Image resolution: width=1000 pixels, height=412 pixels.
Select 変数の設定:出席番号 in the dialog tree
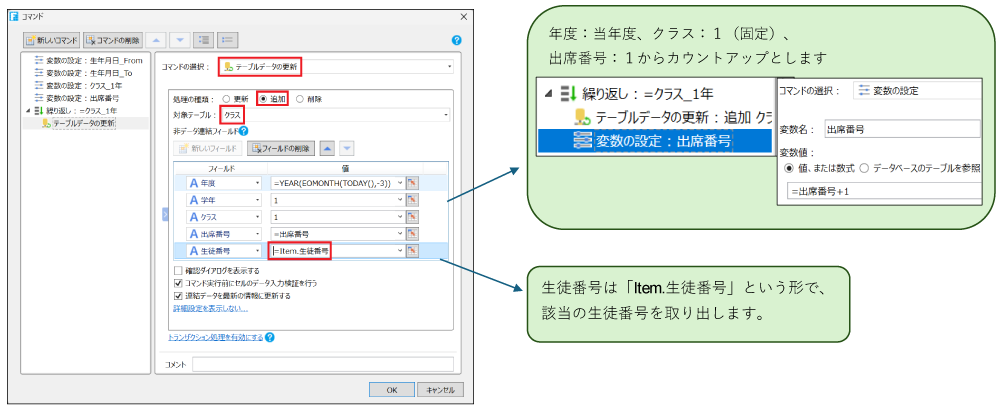[x=77, y=98]
